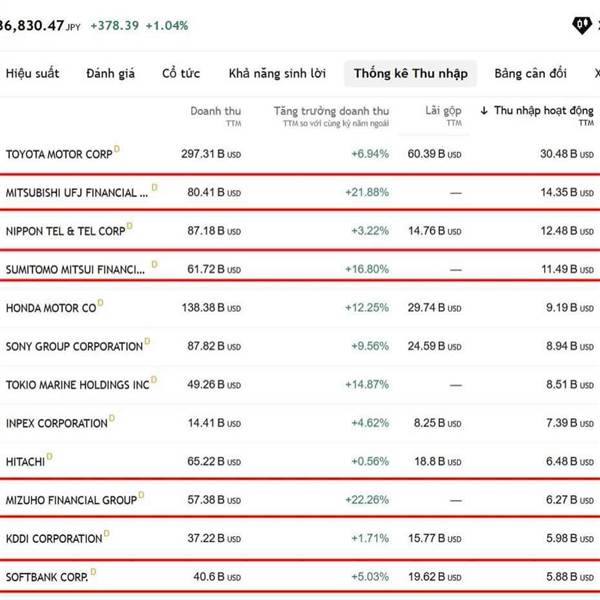Open SOFTBANK CORP. stock link

point(47,577)
